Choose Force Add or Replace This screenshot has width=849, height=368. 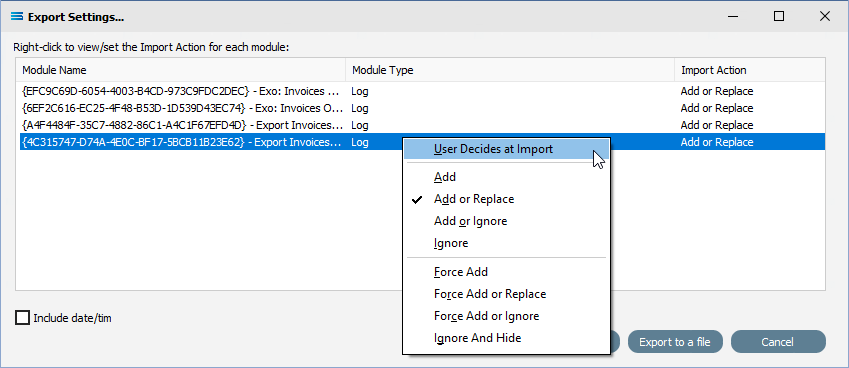(506, 294)
